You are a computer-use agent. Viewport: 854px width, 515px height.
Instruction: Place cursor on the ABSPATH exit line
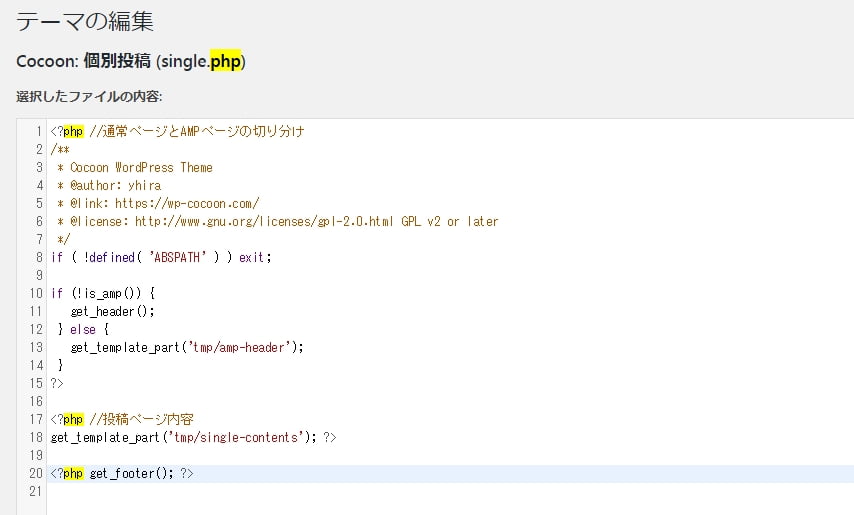pyautogui.click(x=160, y=257)
